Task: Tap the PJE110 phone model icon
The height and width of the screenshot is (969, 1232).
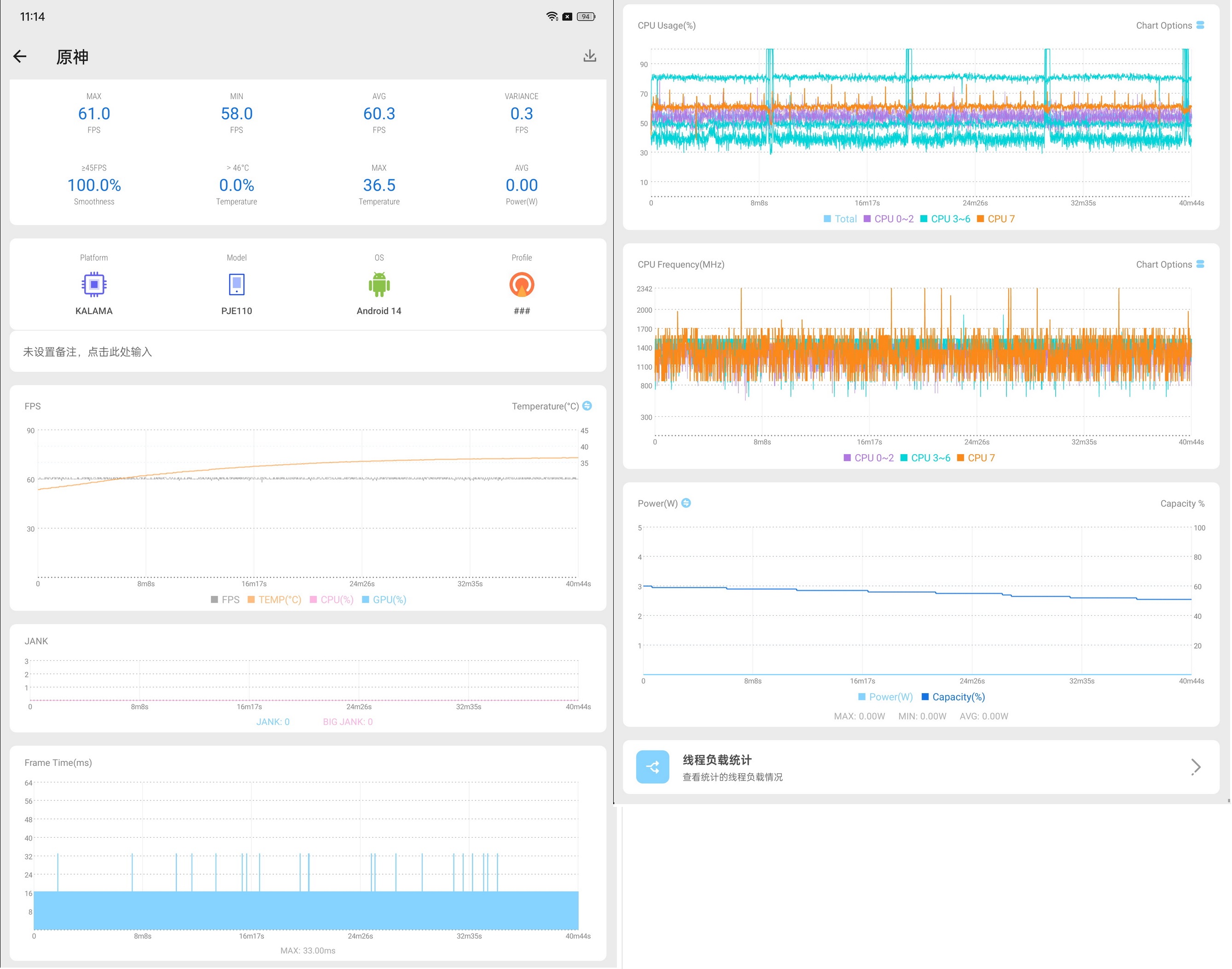Action: coord(237,284)
